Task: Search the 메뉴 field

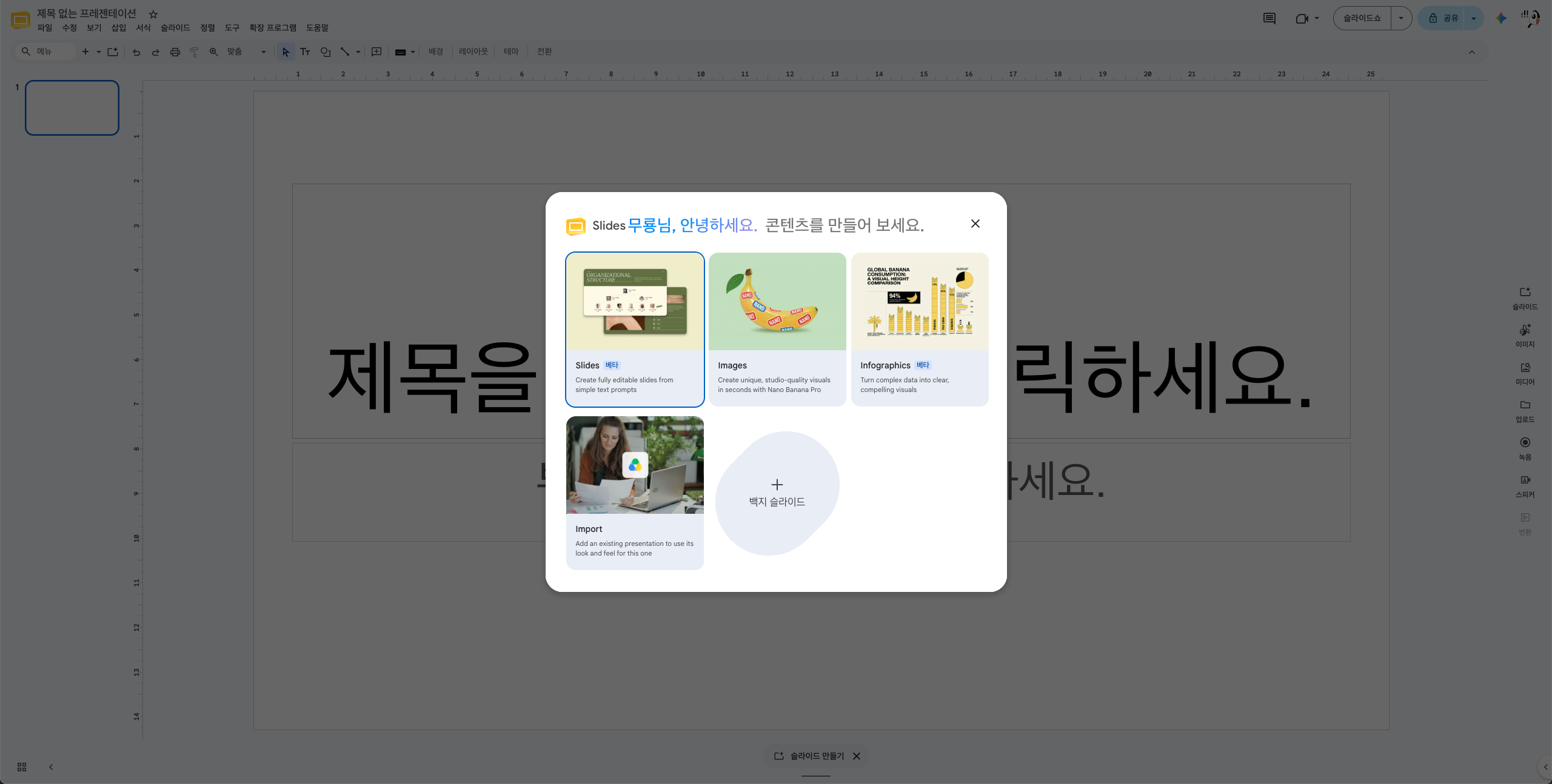Action: coord(45,51)
